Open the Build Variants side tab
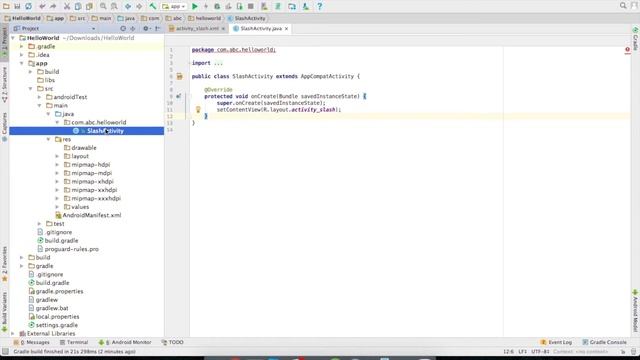Viewport: 640px width, 360px height. pos(4,312)
